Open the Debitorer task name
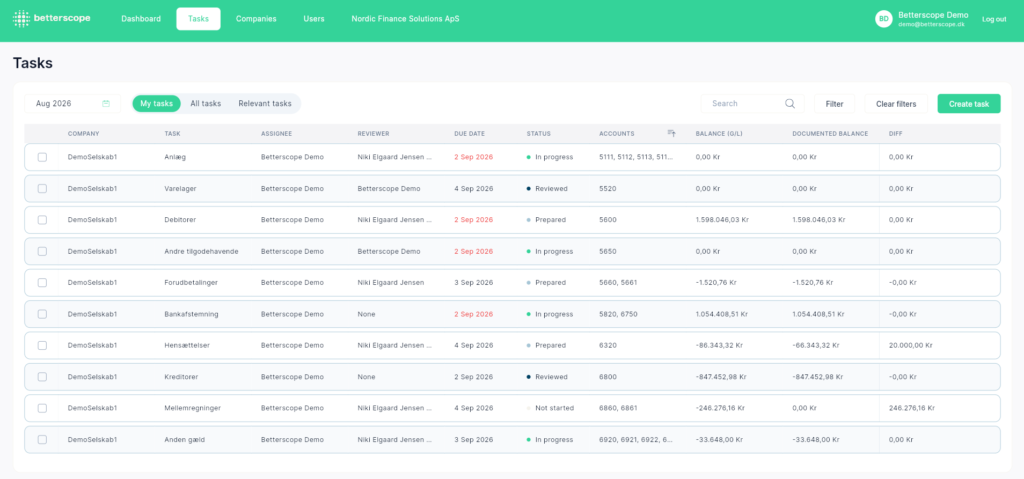 (180, 220)
